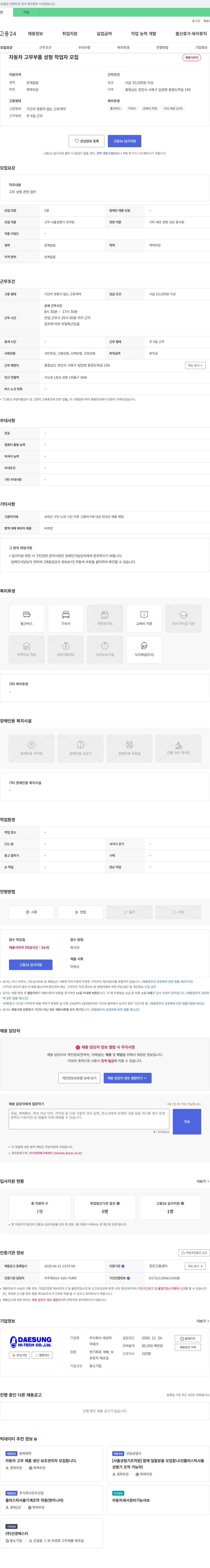The width and height of the screenshot is (210, 1568).
Task: Click the 장애인용 화장실 facility icon
Action: (130, 748)
